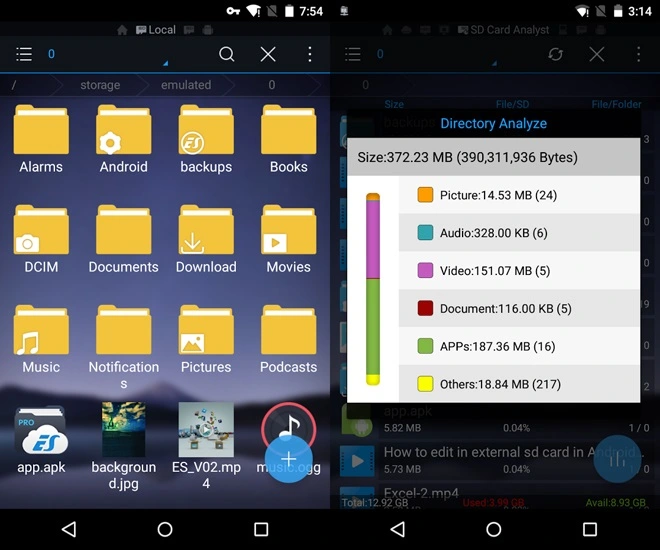The width and height of the screenshot is (660, 550).
Task: Click the vertical storage usage bar
Action: click(373, 289)
